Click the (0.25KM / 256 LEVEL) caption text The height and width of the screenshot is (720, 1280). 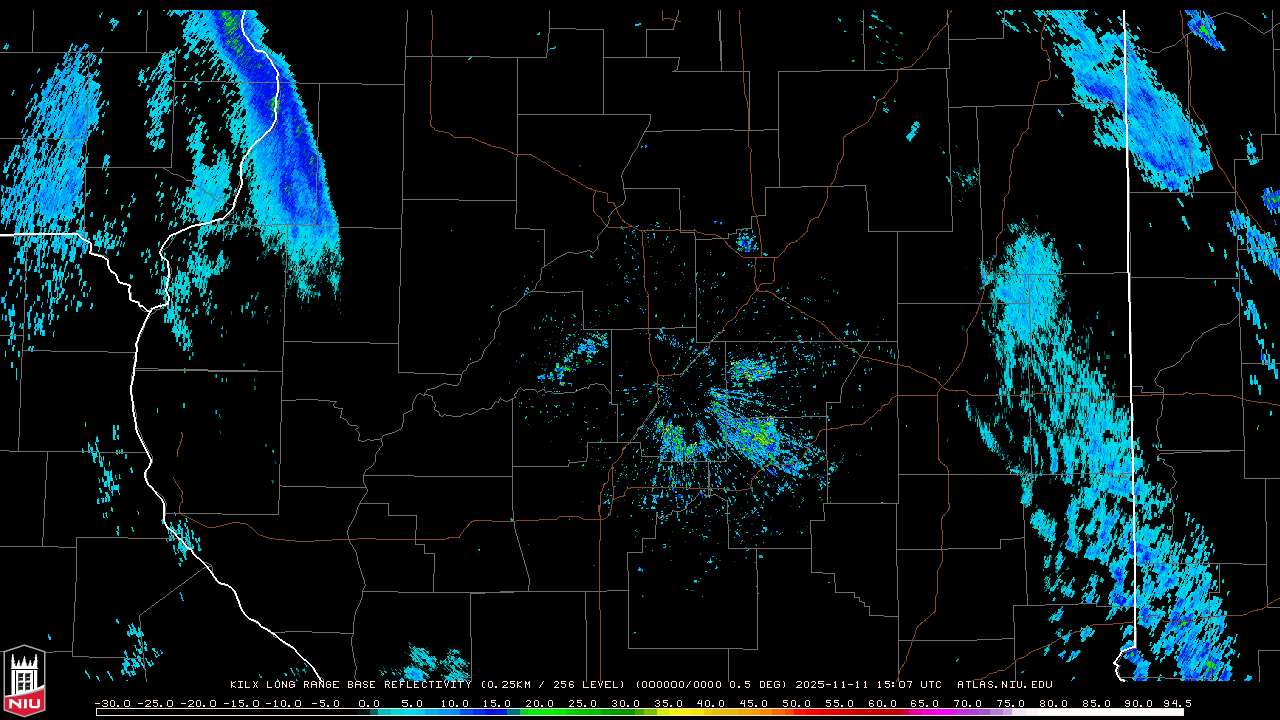point(552,685)
